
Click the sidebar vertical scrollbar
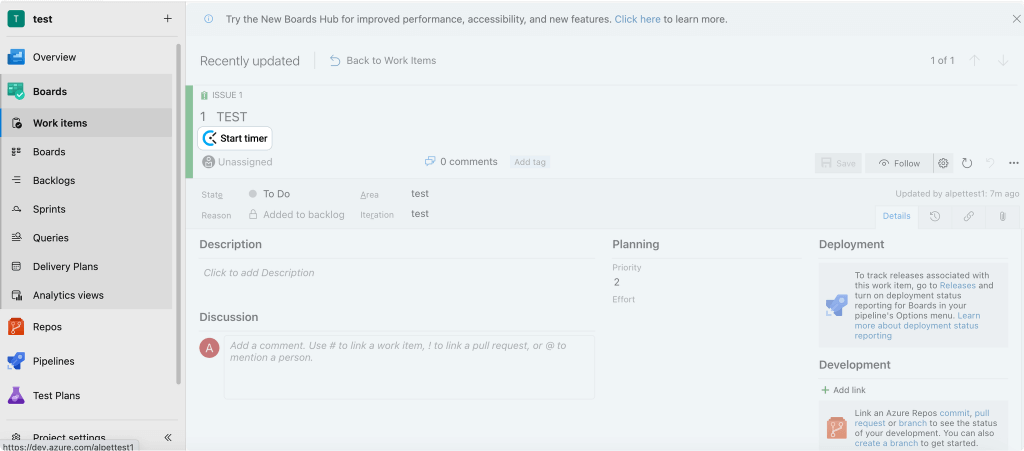click(179, 214)
